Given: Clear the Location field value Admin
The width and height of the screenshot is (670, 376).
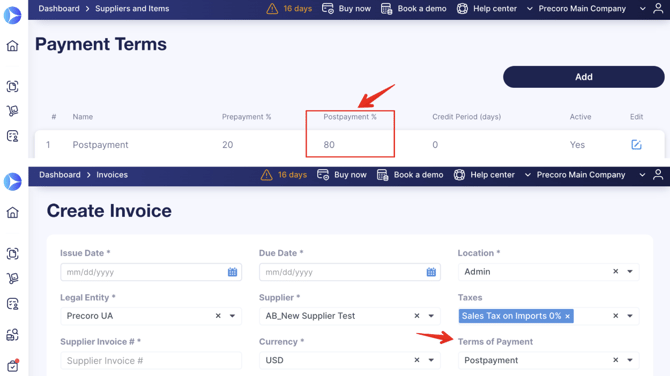Looking at the screenshot, I should (615, 271).
